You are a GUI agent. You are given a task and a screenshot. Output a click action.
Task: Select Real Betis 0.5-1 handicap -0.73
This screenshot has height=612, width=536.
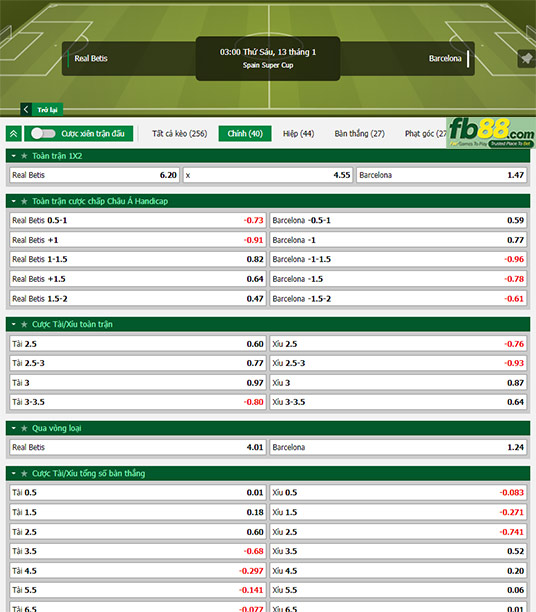click(138, 220)
